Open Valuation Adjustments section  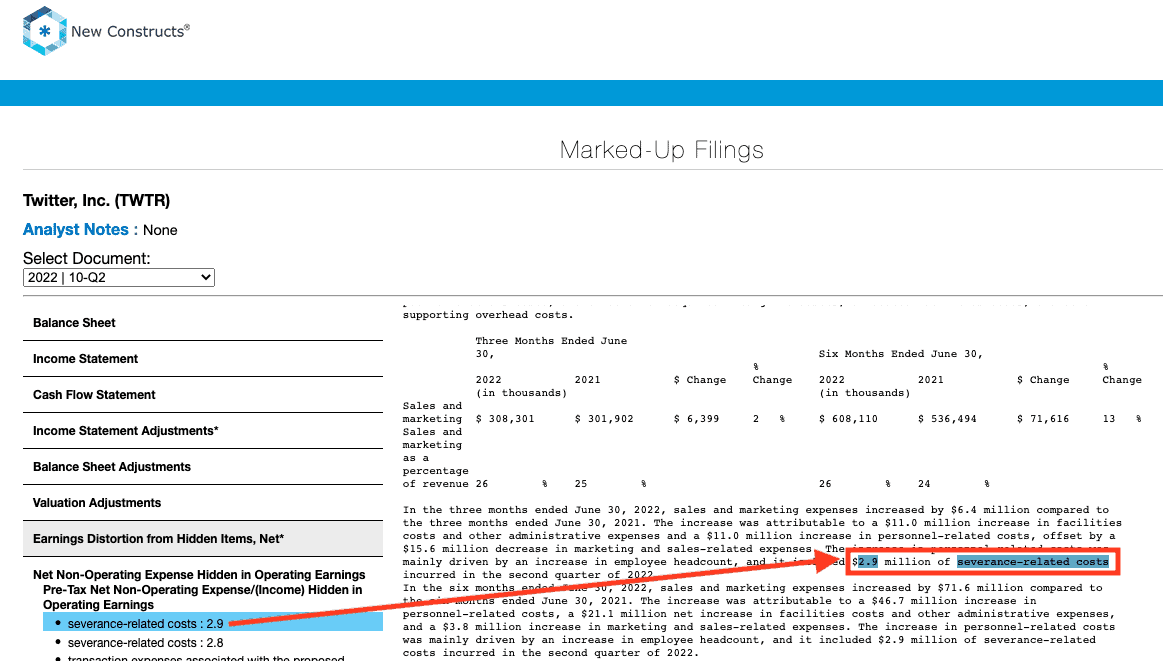coord(203,503)
